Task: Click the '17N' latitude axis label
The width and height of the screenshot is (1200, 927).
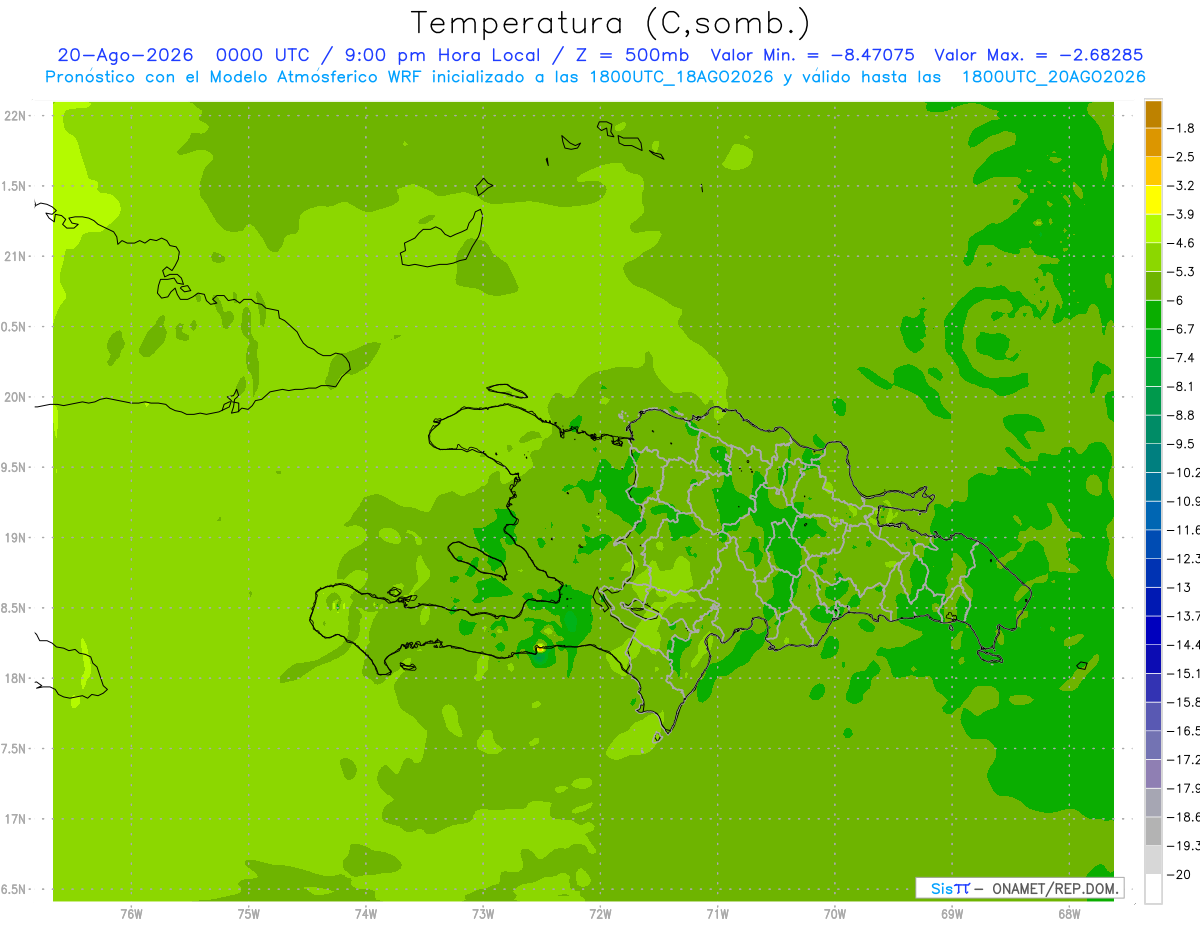Action: [x=14, y=819]
